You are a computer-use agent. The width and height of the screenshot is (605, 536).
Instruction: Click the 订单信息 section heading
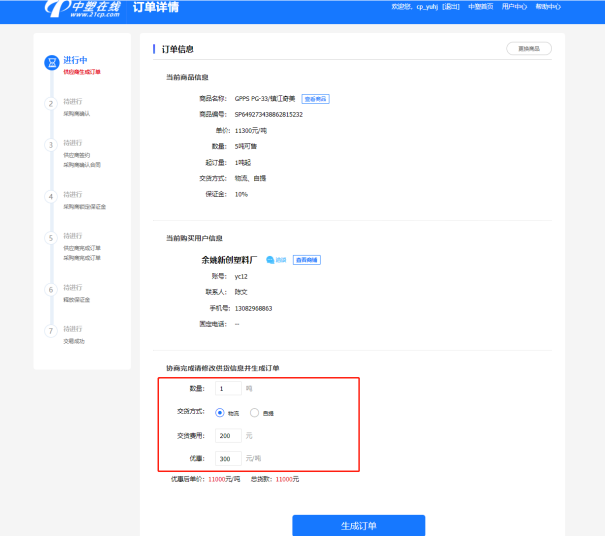(x=177, y=49)
